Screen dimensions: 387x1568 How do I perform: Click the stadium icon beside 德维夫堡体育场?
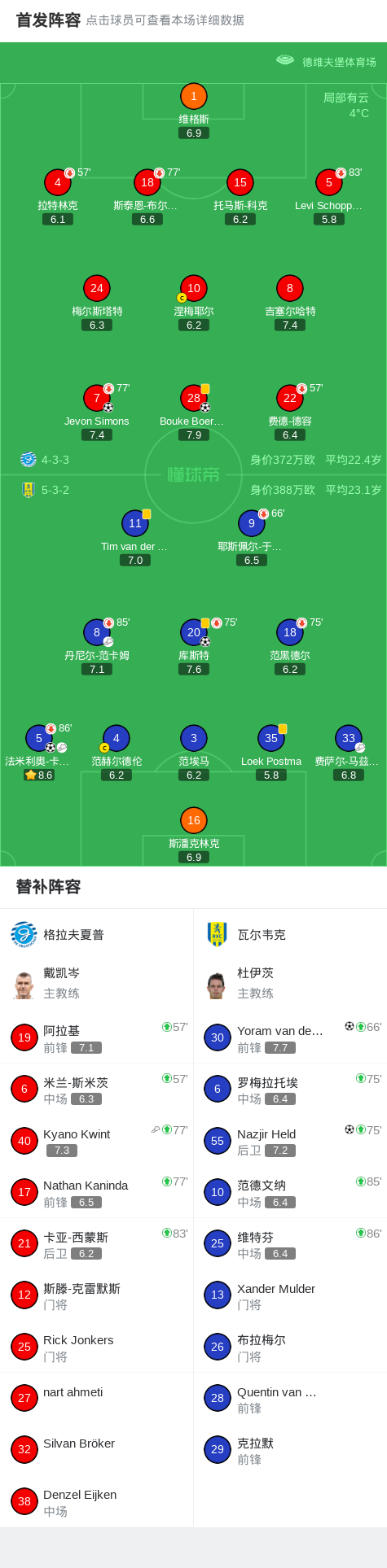point(285,59)
